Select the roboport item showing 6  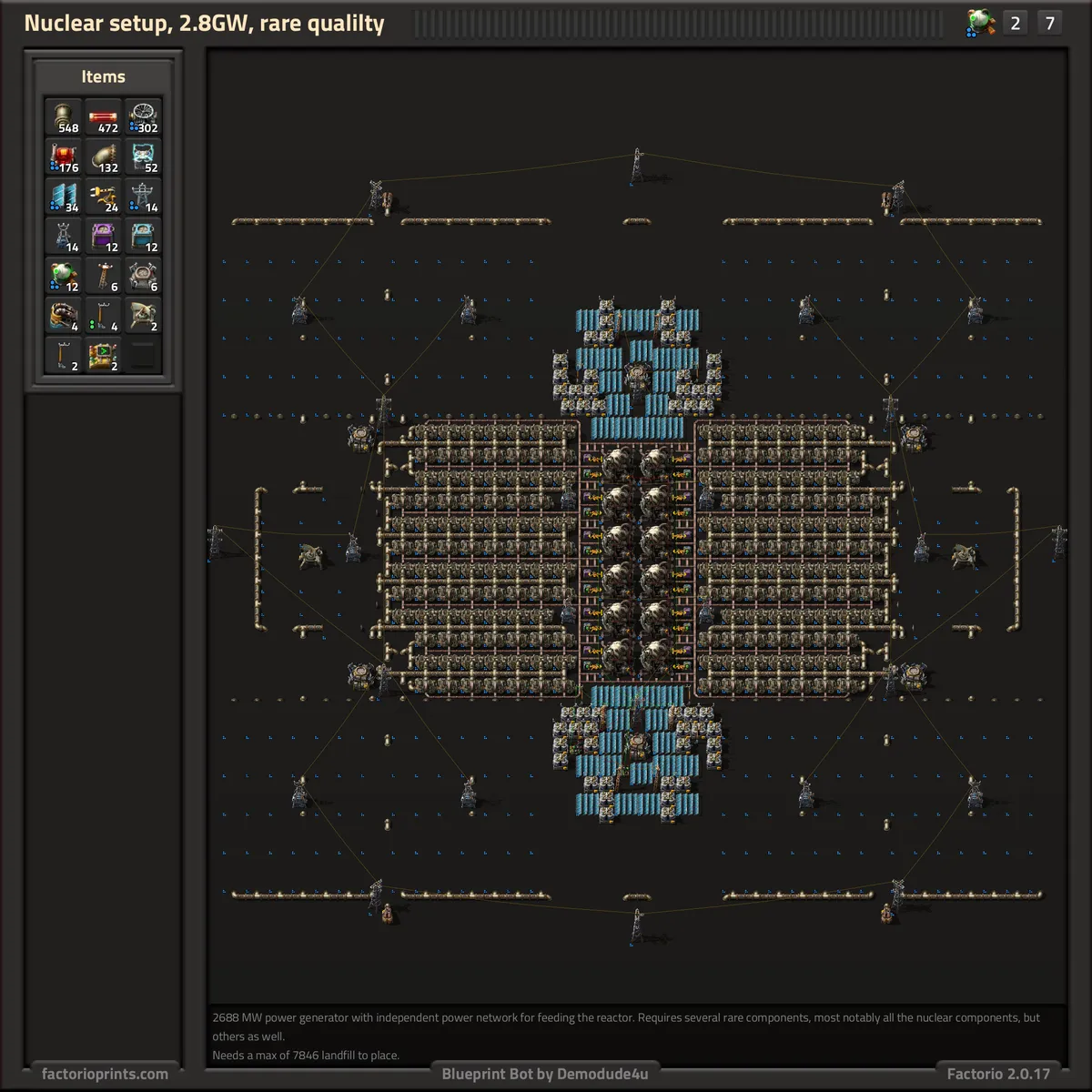pyautogui.click(x=143, y=276)
